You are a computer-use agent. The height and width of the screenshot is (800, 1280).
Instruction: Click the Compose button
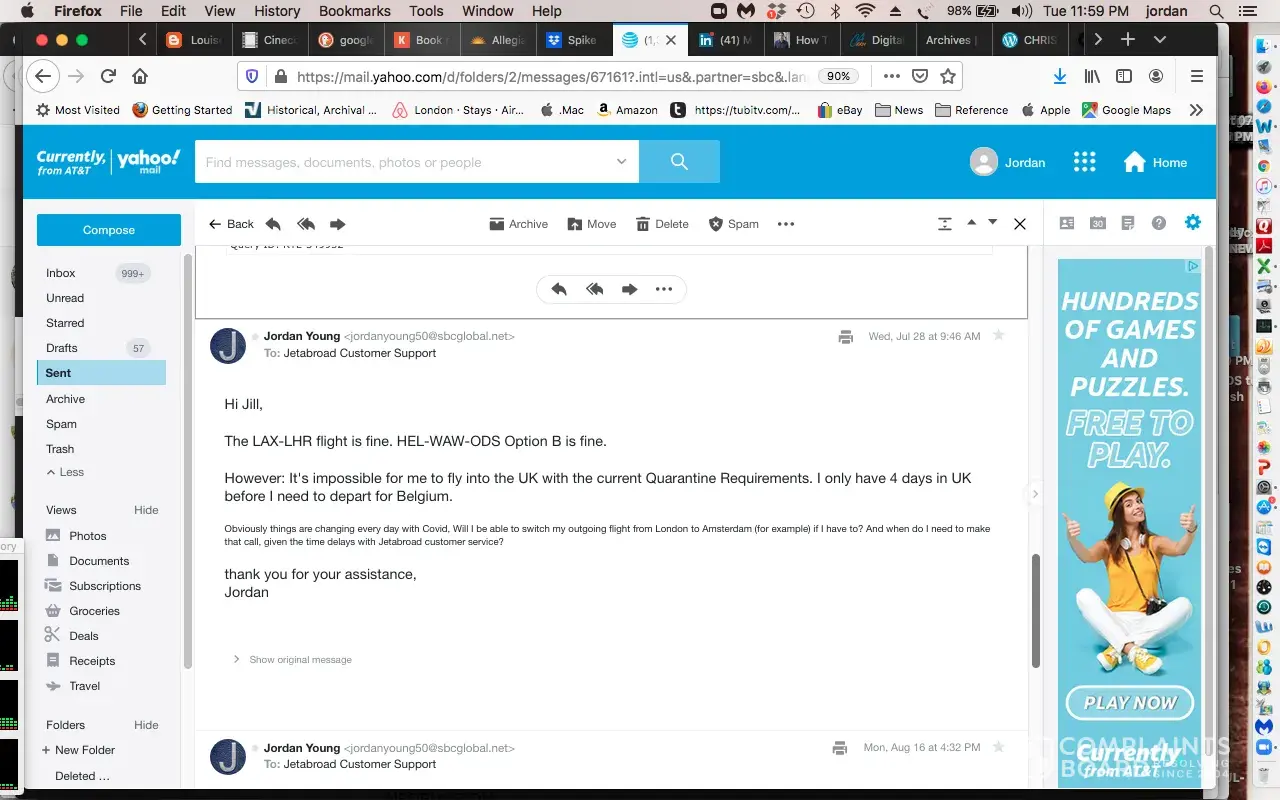coord(109,230)
